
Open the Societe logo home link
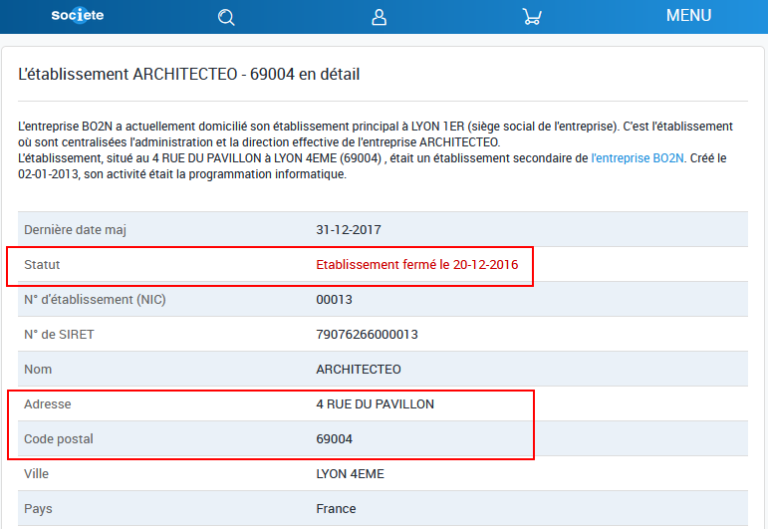click(x=77, y=15)
